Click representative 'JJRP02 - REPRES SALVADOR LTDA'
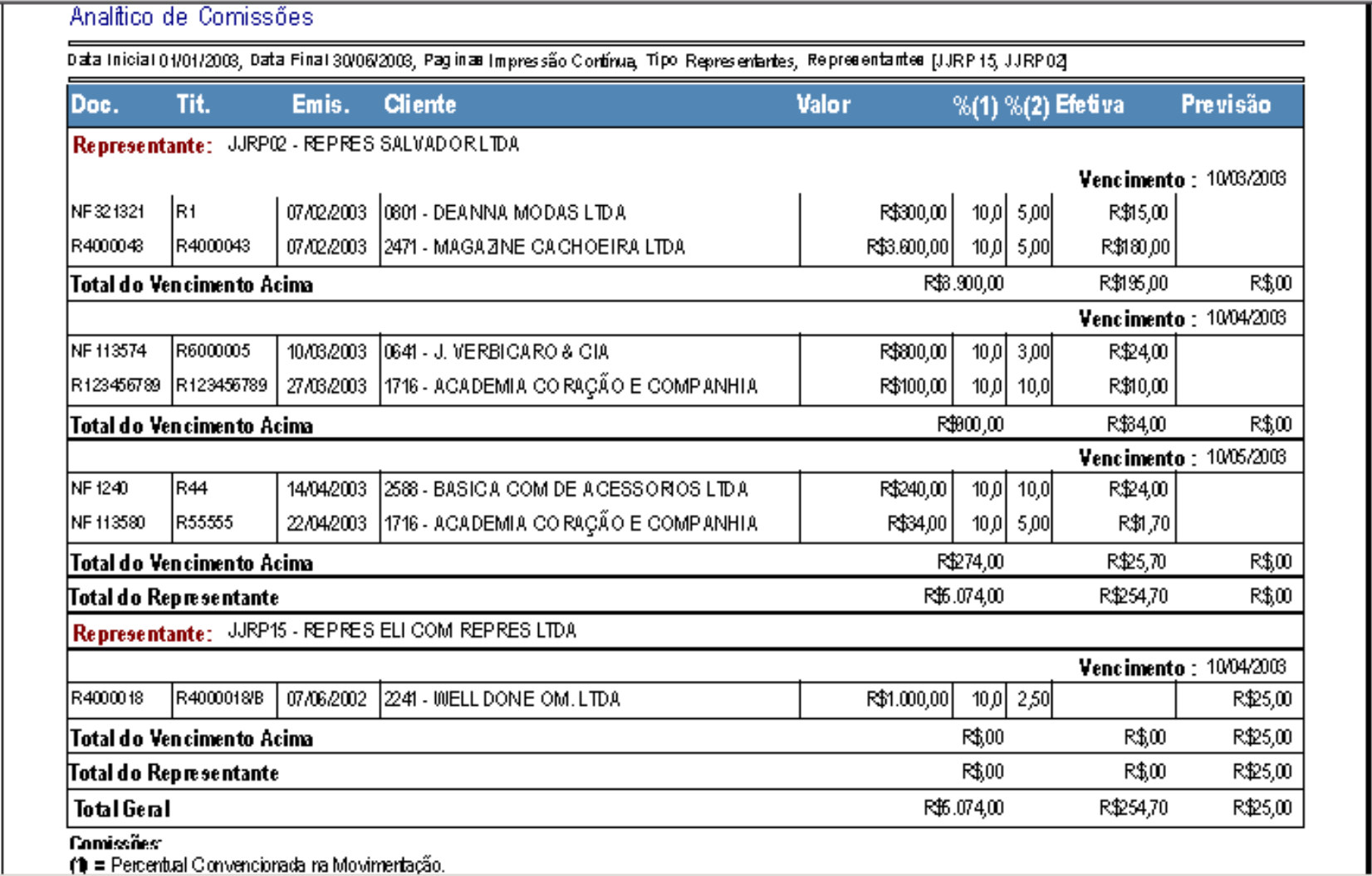Image resolution: width=1372 pixels, height=876 pixels. click(x=374, y=144)
